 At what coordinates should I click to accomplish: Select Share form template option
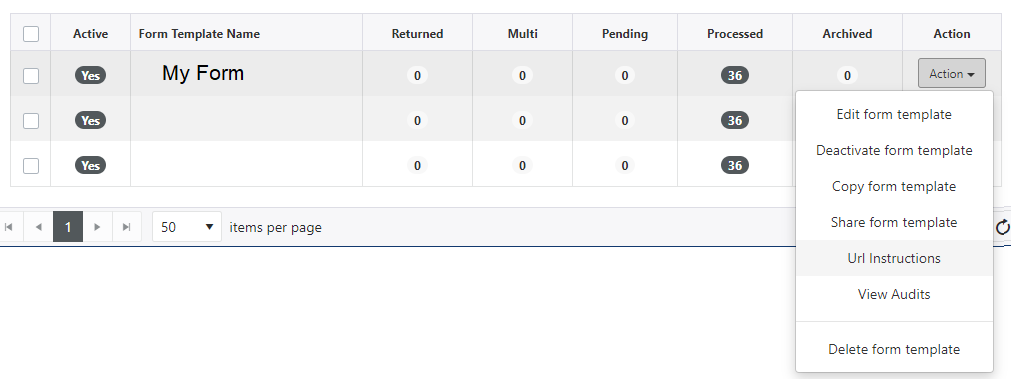(x=894, y=222)
